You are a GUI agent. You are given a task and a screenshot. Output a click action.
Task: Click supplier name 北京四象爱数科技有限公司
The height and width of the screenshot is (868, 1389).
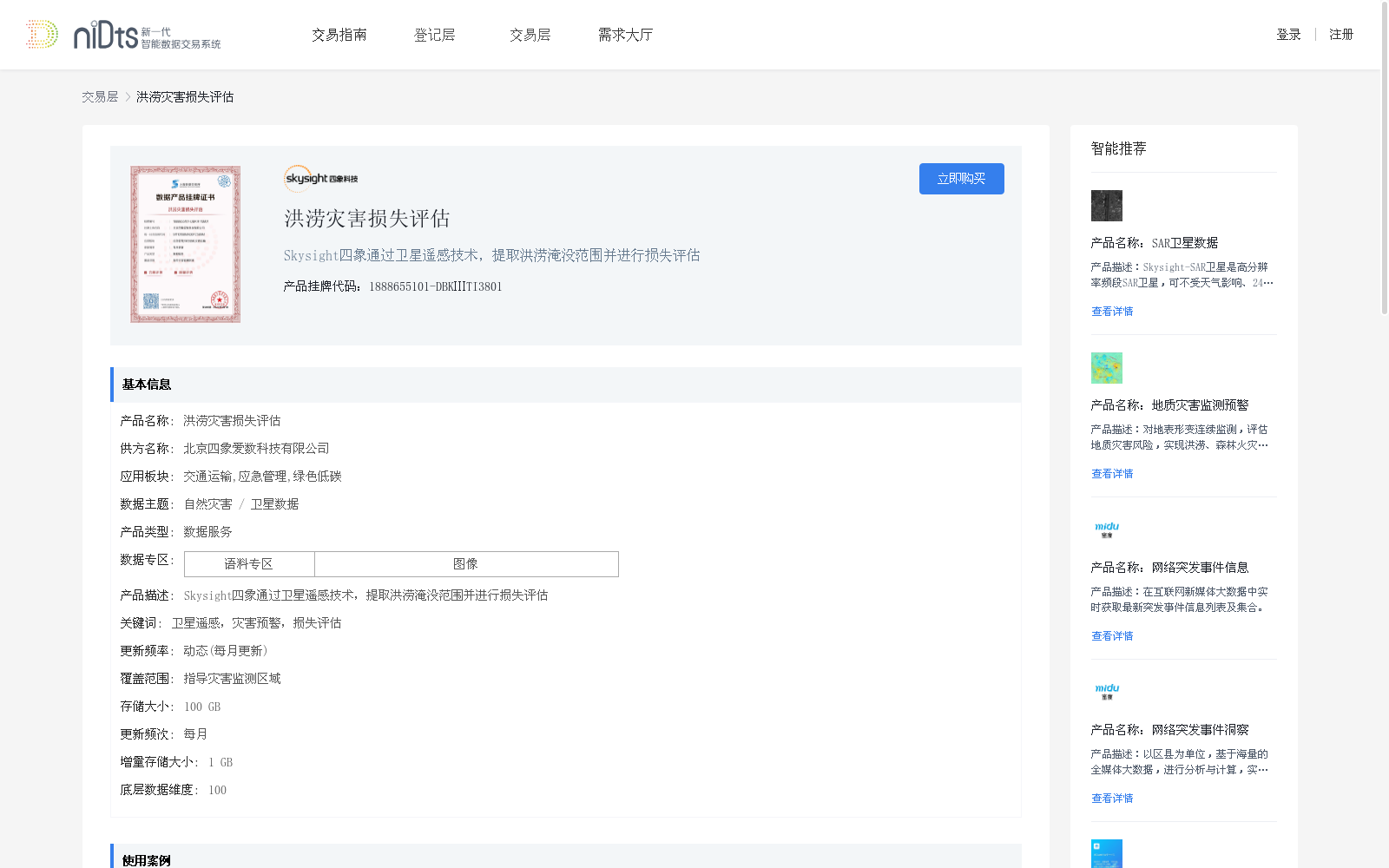257,449
